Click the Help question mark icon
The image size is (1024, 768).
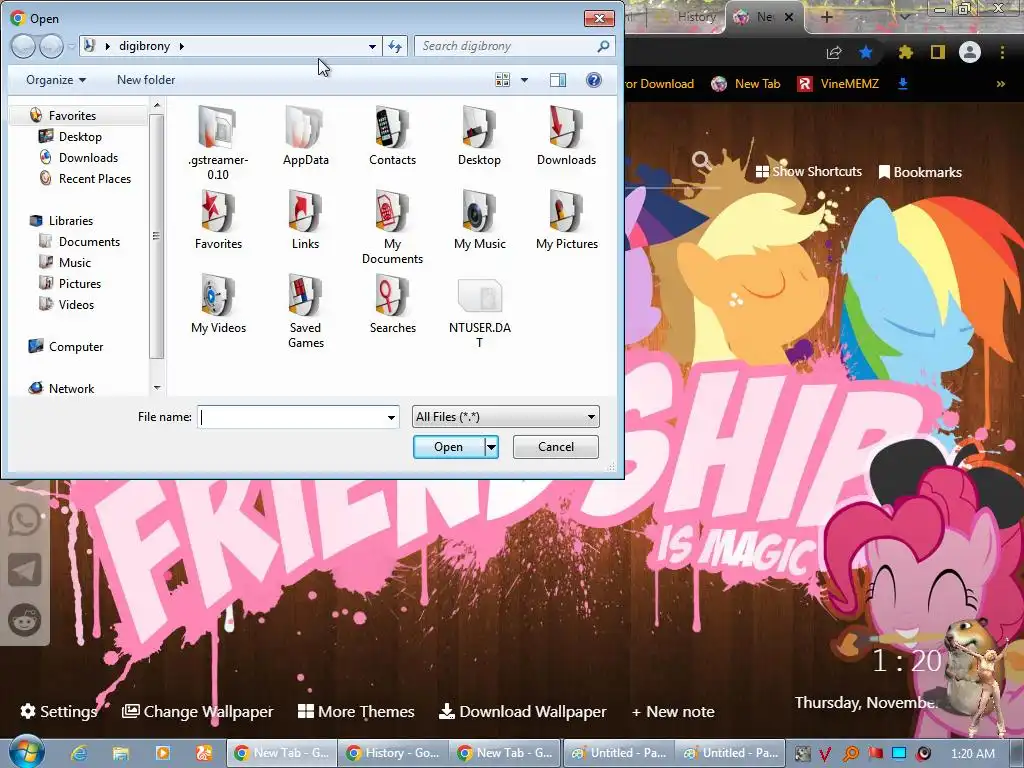pyautogui.click(x=594, y=80)
